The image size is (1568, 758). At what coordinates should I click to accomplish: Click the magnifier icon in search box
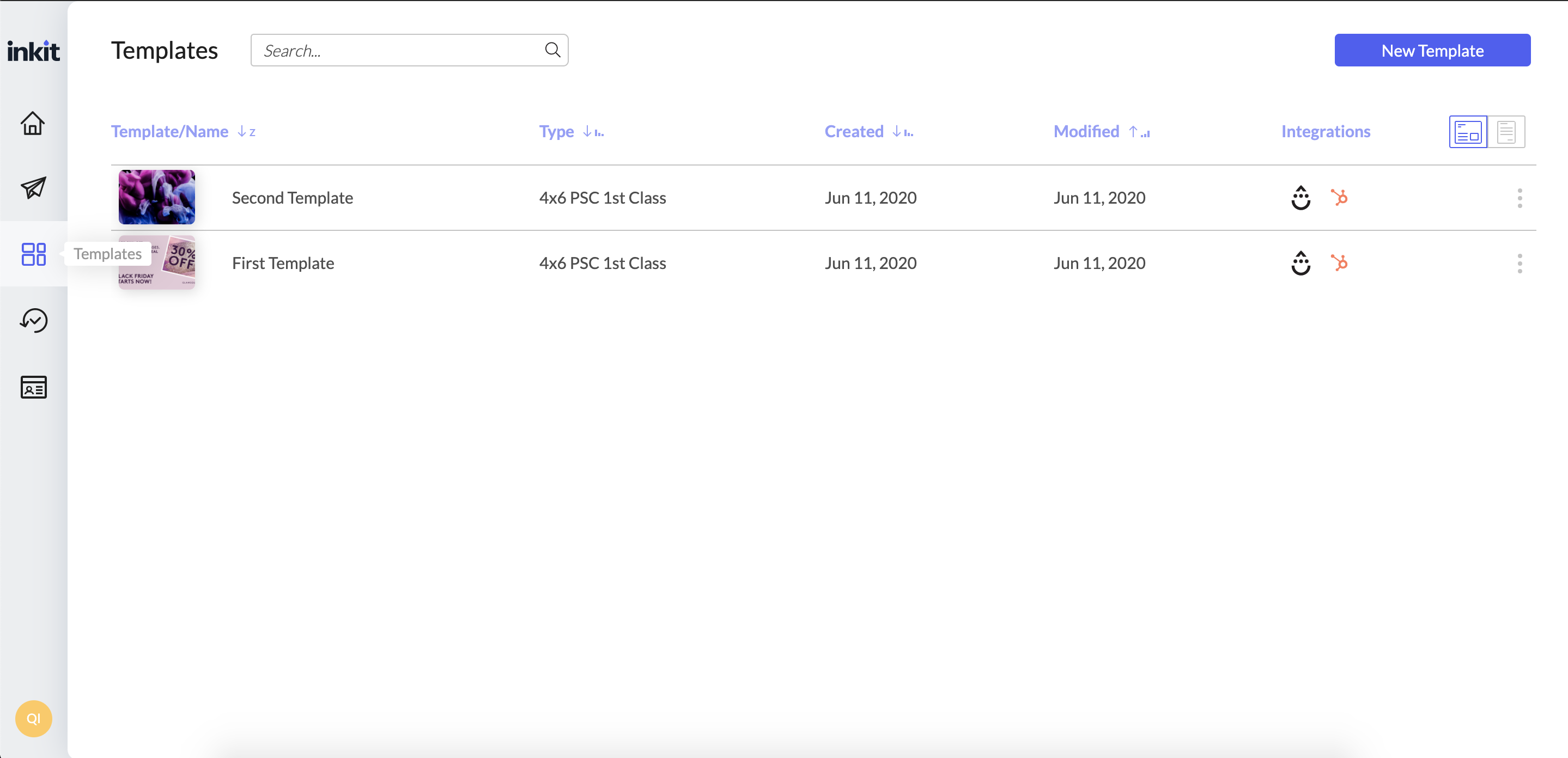(x=552, y=50)
